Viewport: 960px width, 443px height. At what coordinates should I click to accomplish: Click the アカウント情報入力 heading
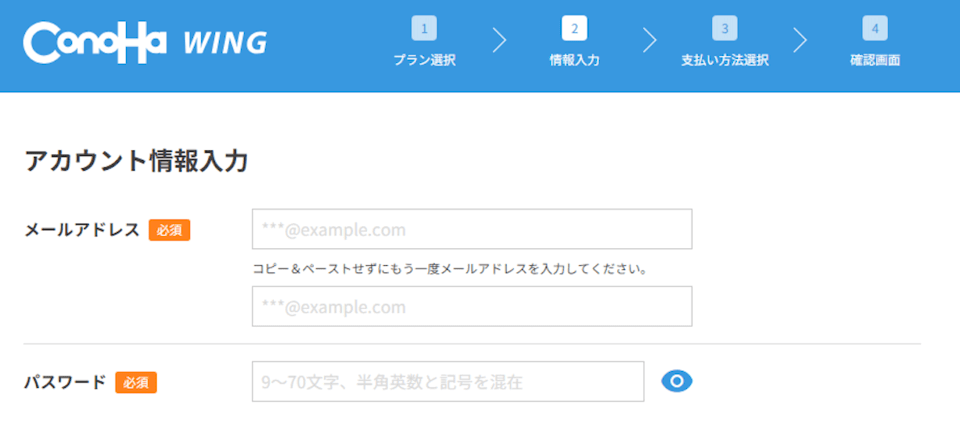[x=136, y=161]
